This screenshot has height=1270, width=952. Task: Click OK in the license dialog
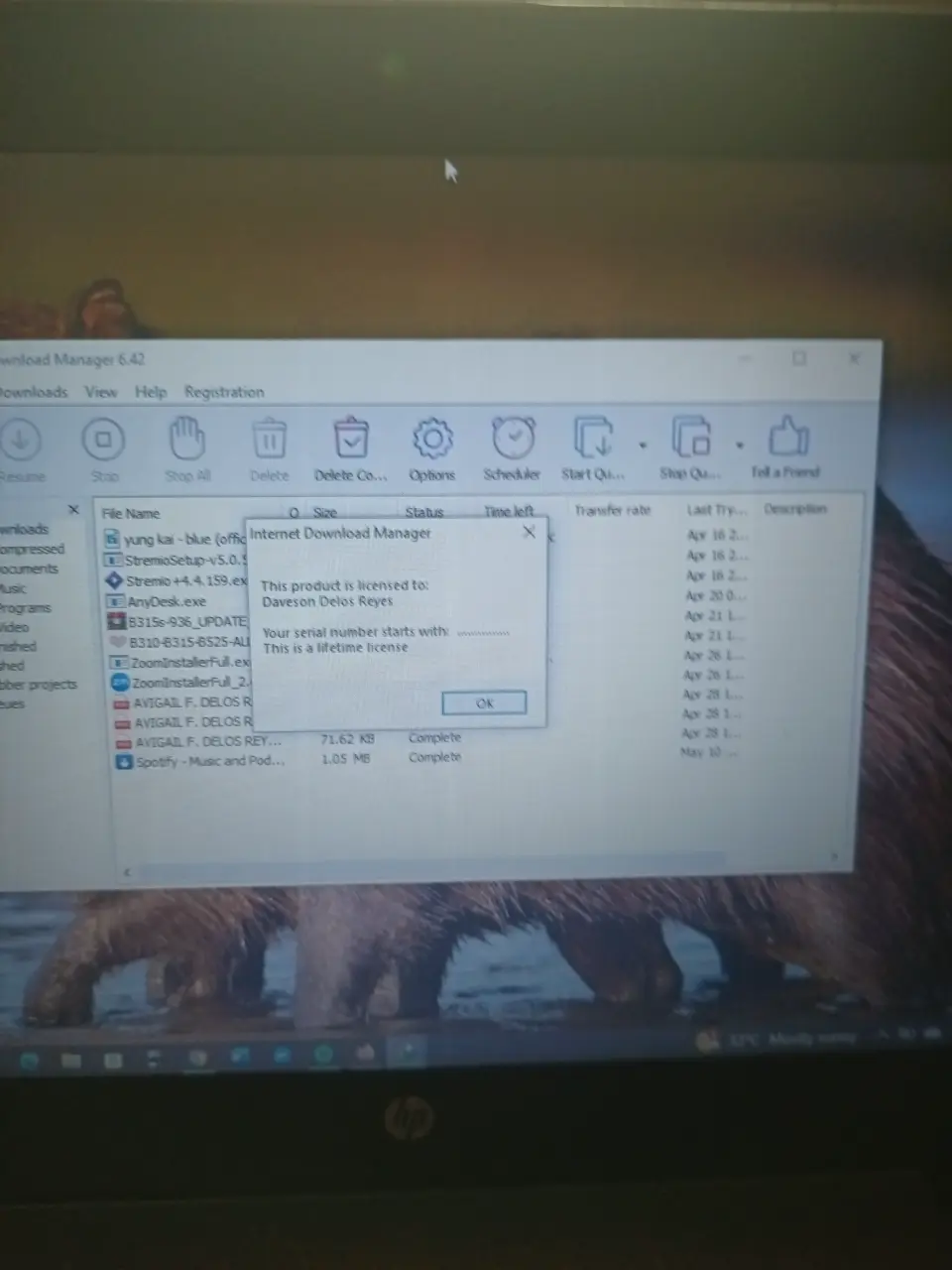coord(484,702)
